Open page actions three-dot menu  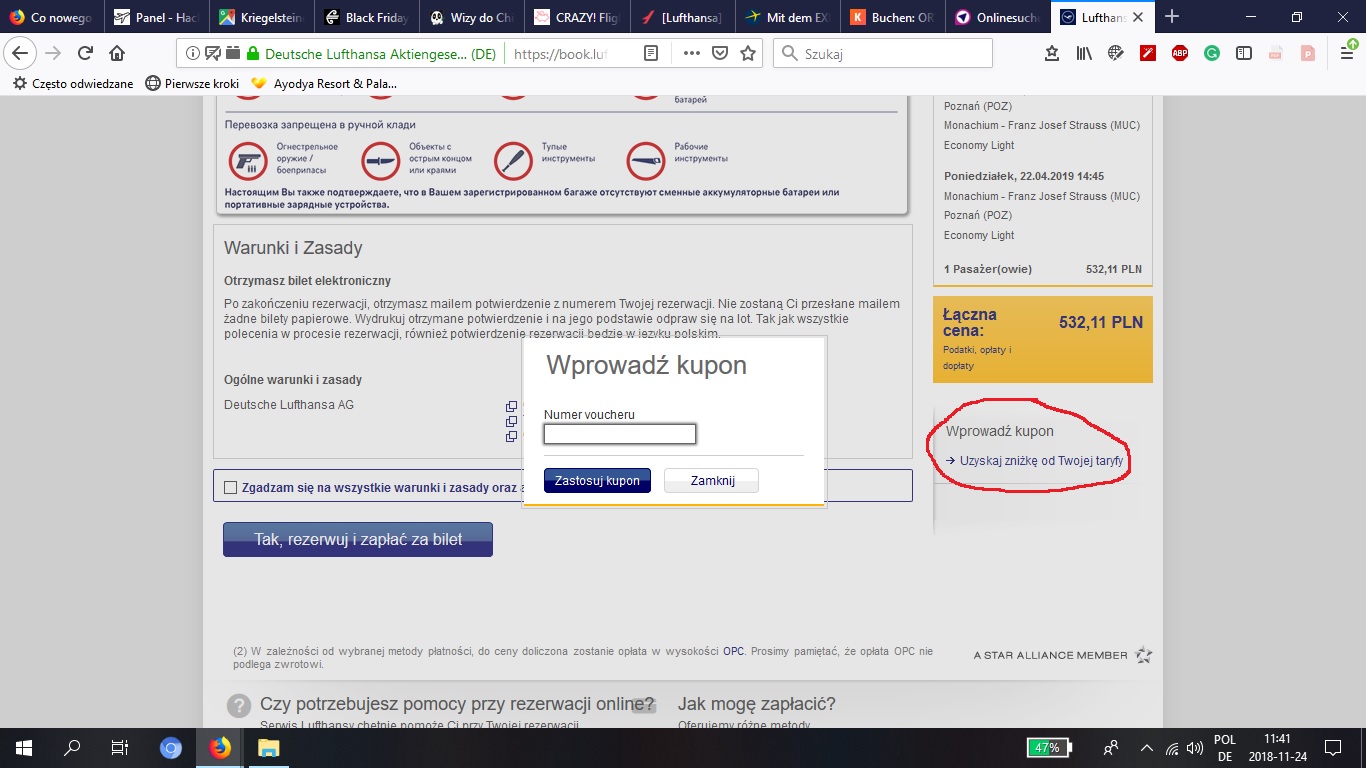(692, 54)
